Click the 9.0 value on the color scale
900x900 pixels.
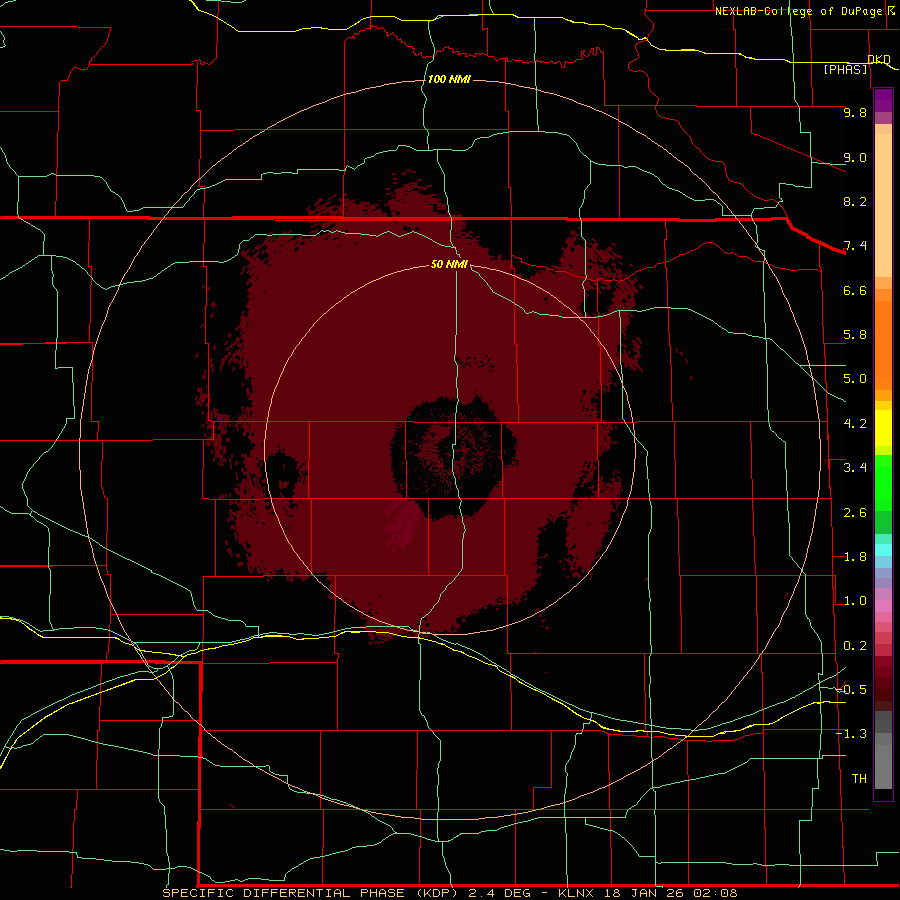coord(855,157)
